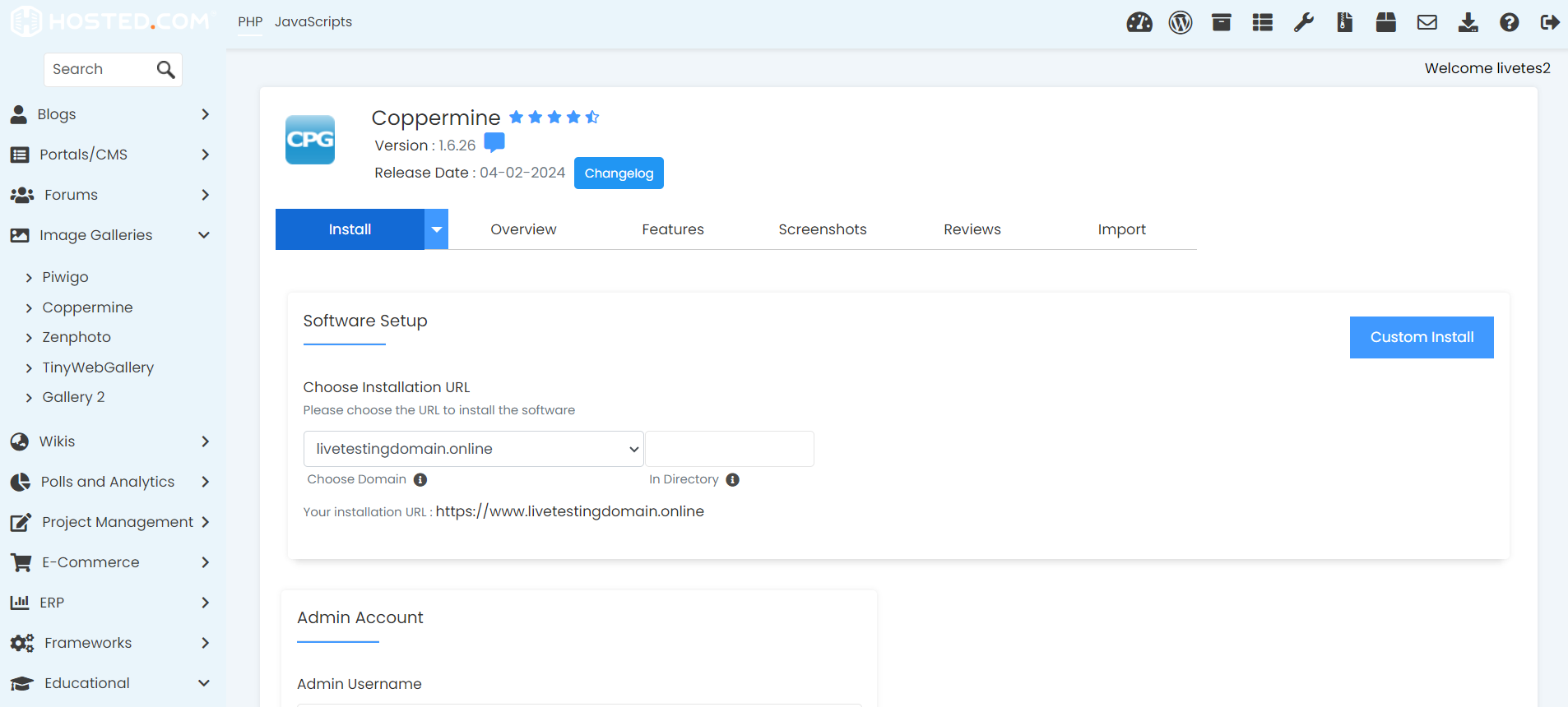The image size is (1568, 707).
Task: Click the archive box icon in top toolbar
Action: pyautogui.click(x=1222, y=22)
